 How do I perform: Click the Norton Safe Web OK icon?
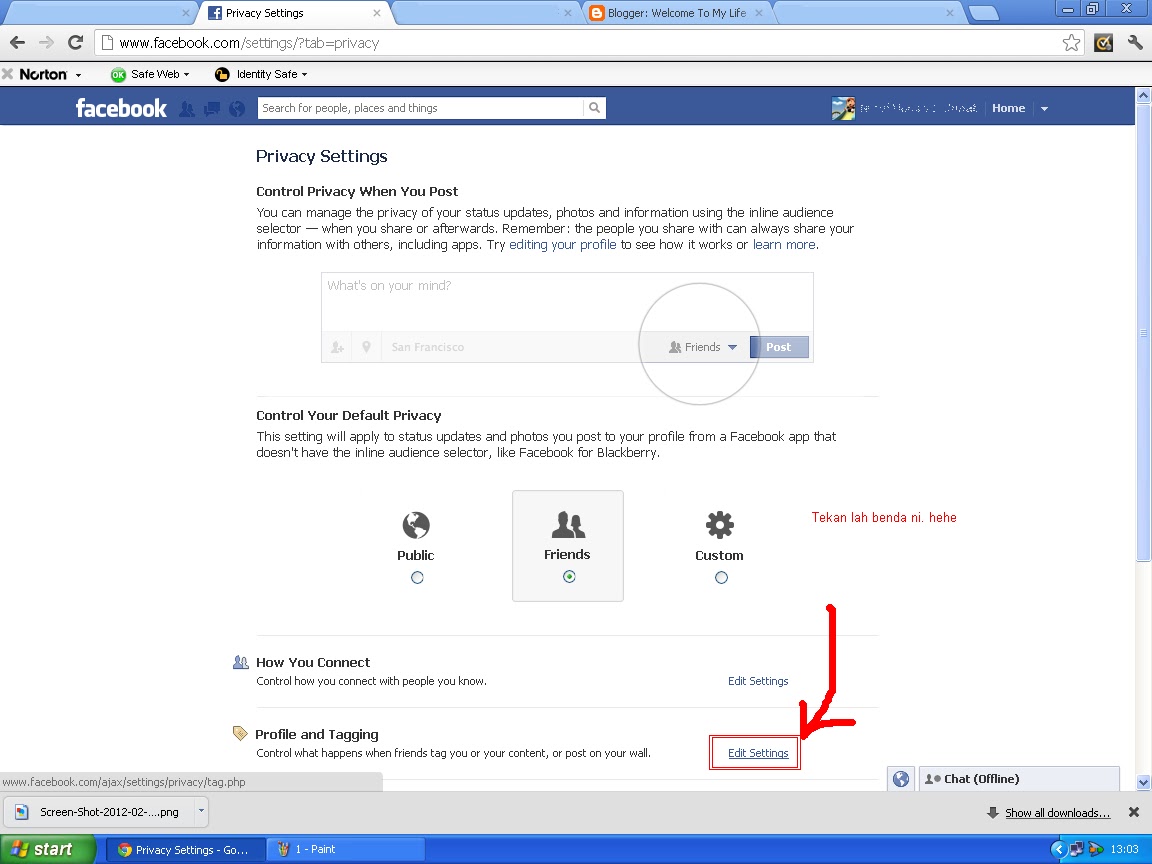tap(118, 74)
